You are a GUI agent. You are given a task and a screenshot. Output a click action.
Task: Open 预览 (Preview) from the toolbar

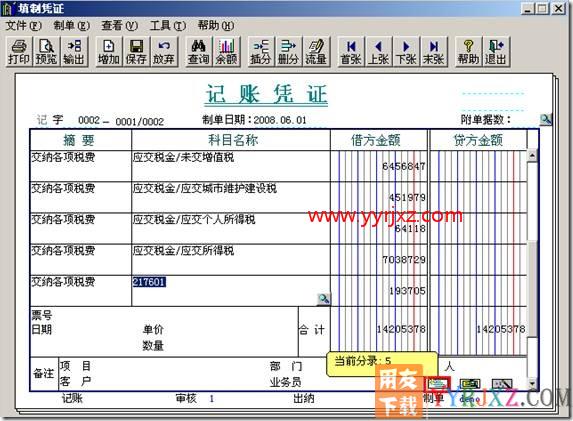pyautogui.click(x=46, y=52)
